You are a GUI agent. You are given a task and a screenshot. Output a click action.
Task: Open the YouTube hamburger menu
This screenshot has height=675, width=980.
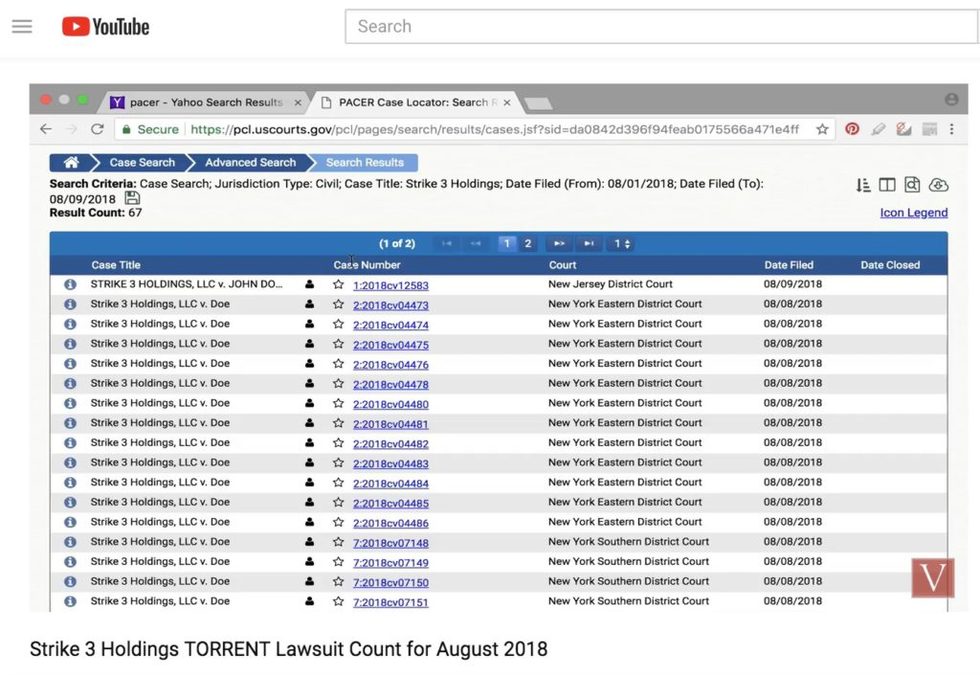[x=22, y=26]
